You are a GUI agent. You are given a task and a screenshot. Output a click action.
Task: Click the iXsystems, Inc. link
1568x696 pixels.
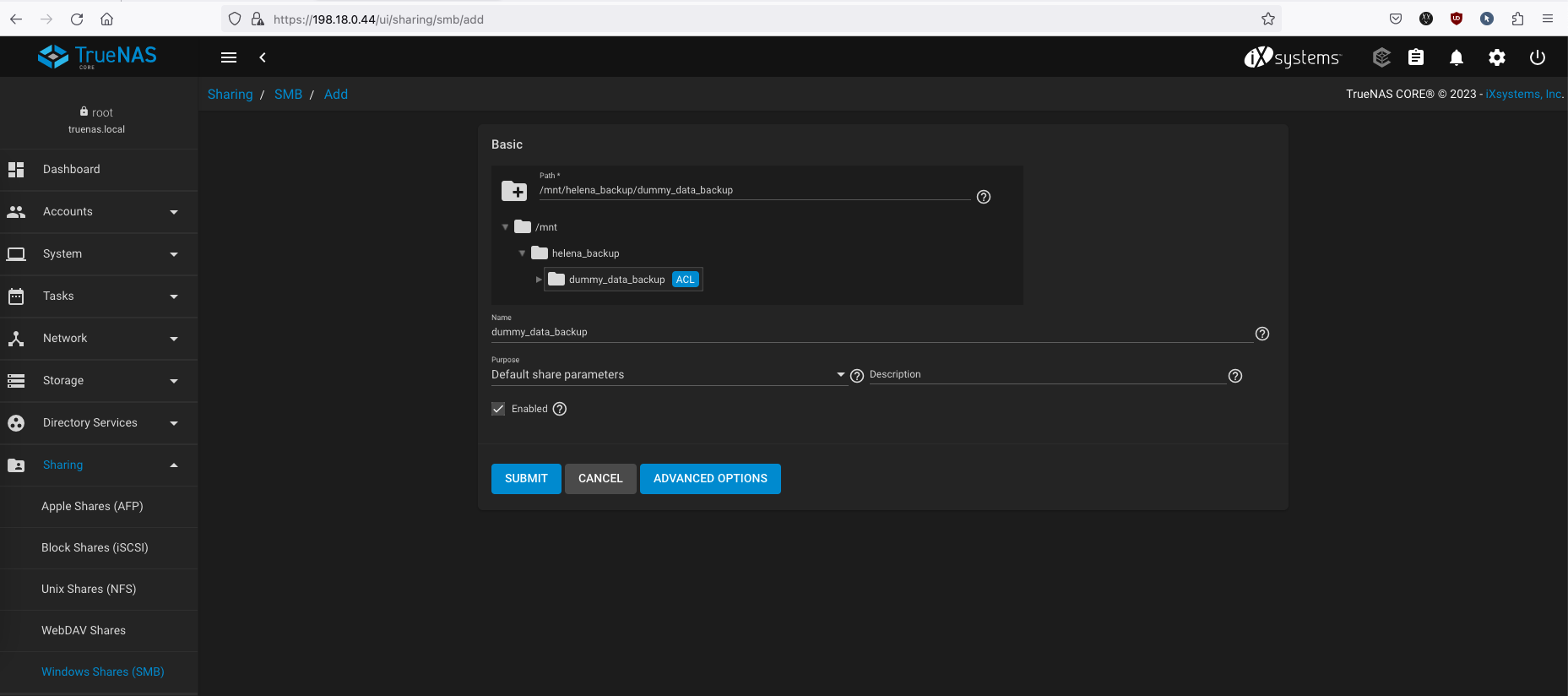click(1523, 95)
